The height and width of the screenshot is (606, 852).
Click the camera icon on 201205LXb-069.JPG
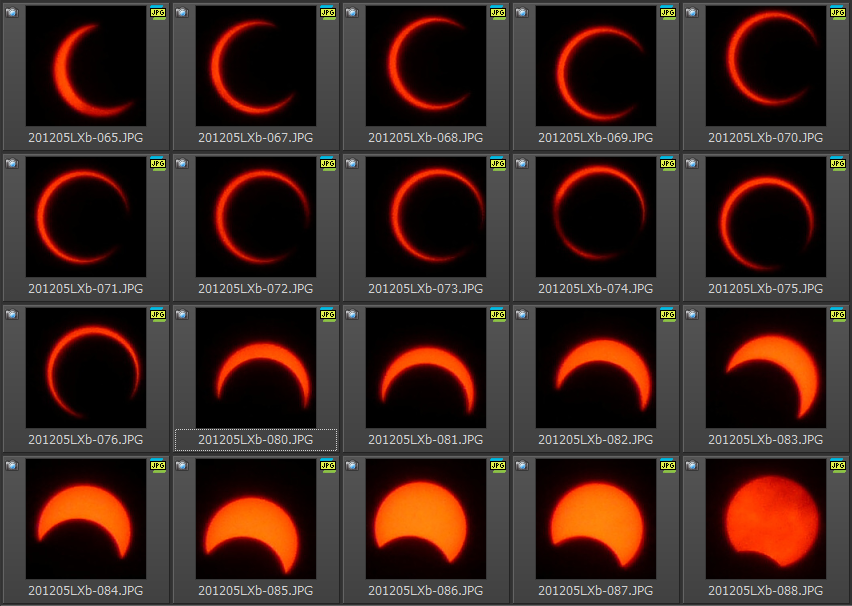pyautogui.click(x=522, y=12)
